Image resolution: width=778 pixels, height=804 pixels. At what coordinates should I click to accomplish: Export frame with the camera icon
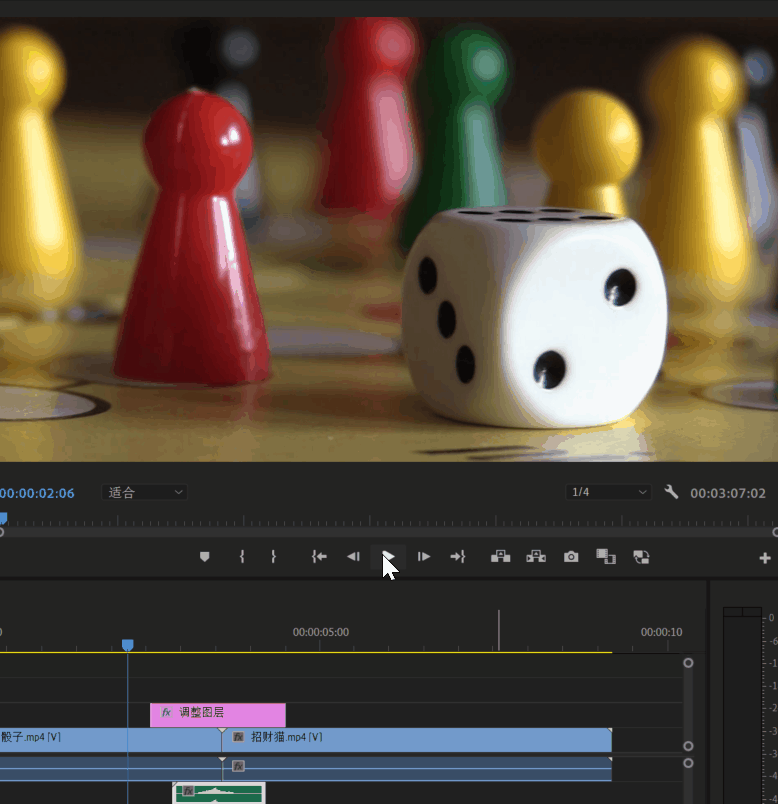571,557
